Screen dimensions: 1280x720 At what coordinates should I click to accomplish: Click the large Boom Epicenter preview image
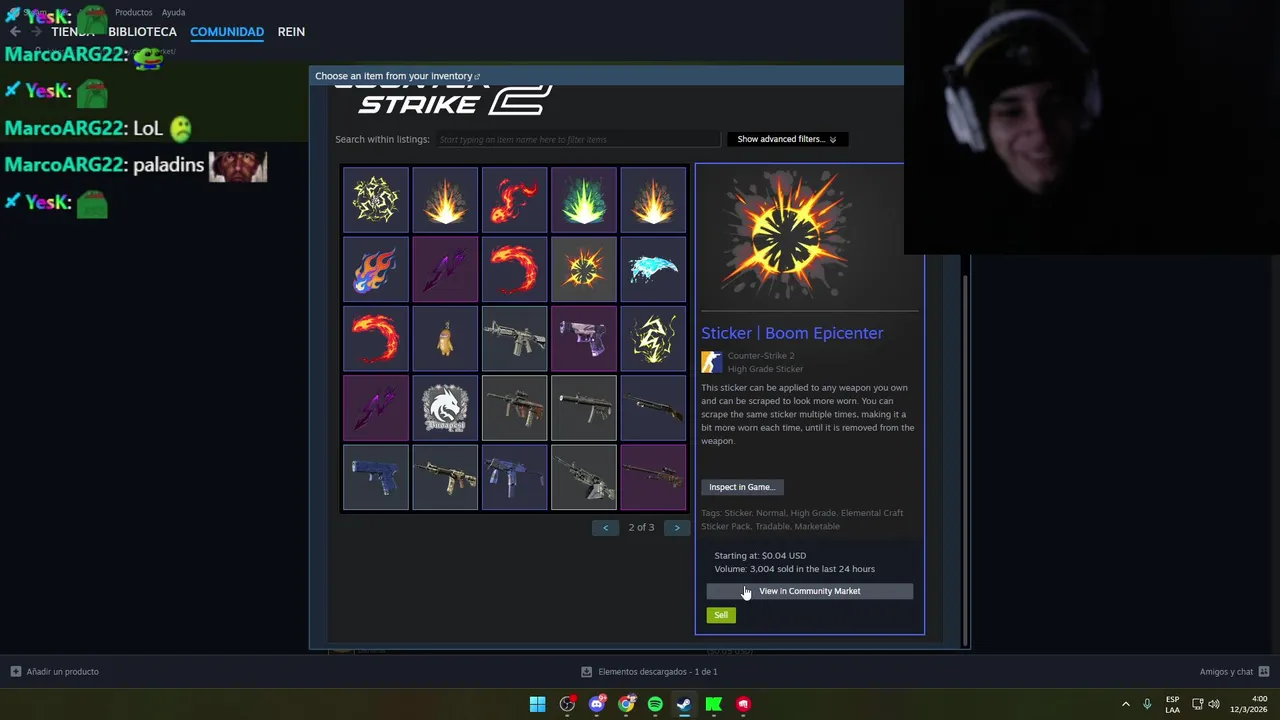[x=787, y=237]
